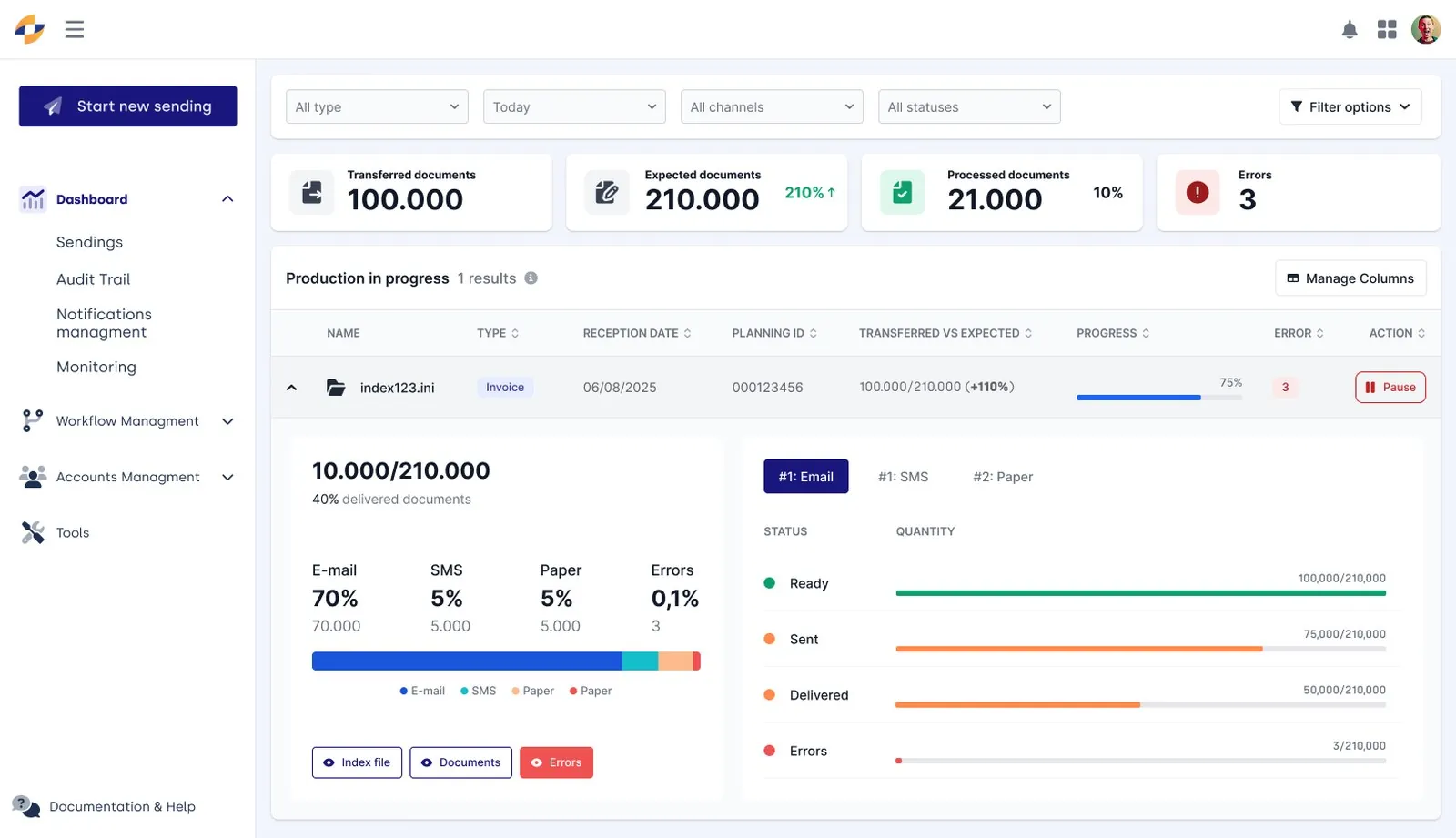Open the user profile avatar
The width and height of the screenshot is (1456, 838).
(x=1426, y=29)
